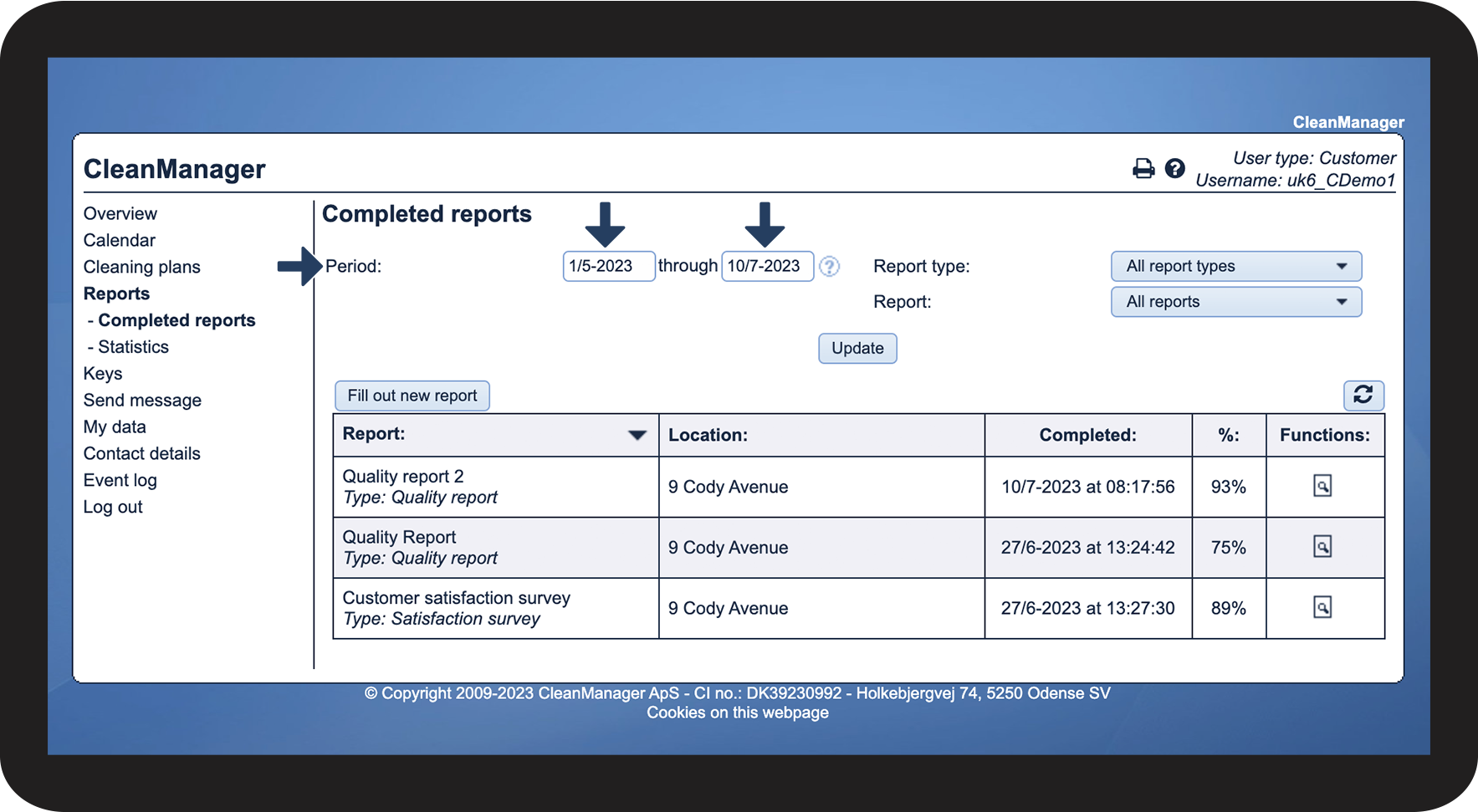Click the Update button
Image resolution: width=1478 pixels, height=812 pixels.
coord(857,348)
